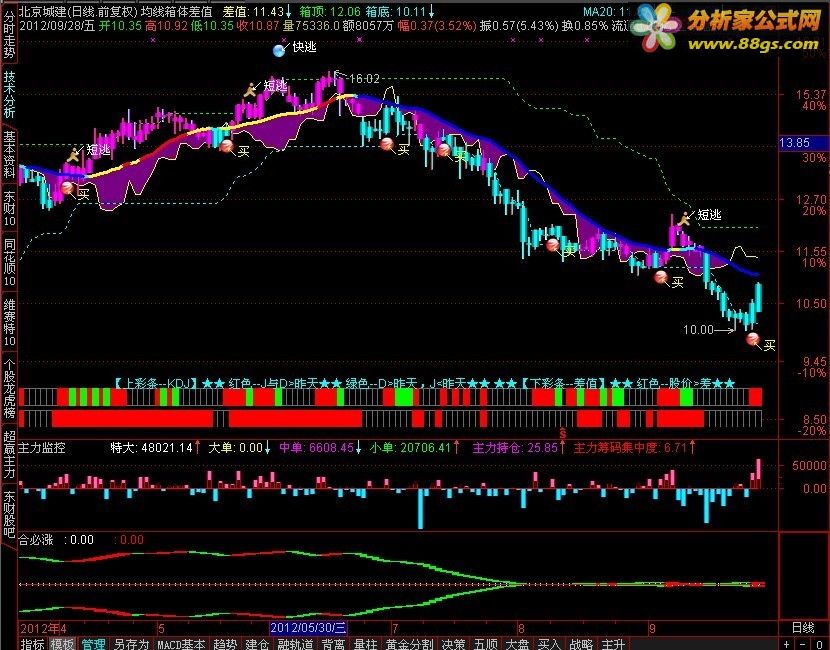The width and height of the screenshot is (830, 650).
Task: Apply the 战略 template
Action: pyautogui.click(x=581, y=644)
